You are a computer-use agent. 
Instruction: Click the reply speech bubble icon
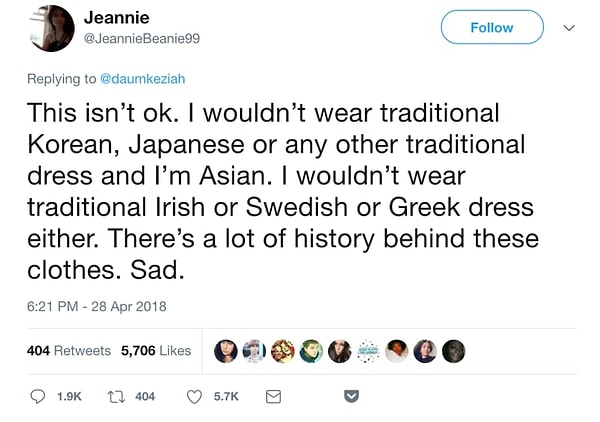point(38,396)
